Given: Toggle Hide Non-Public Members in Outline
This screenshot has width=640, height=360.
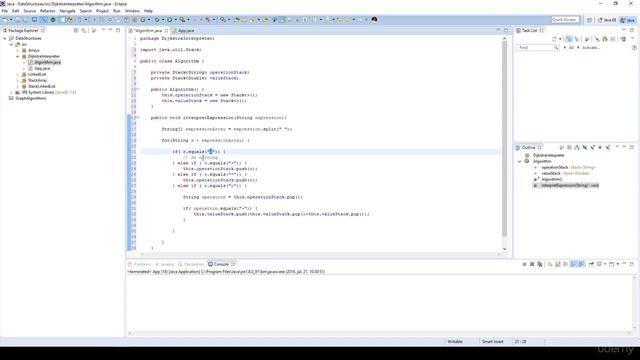Looking at the screenshot, I should point(600,147).
